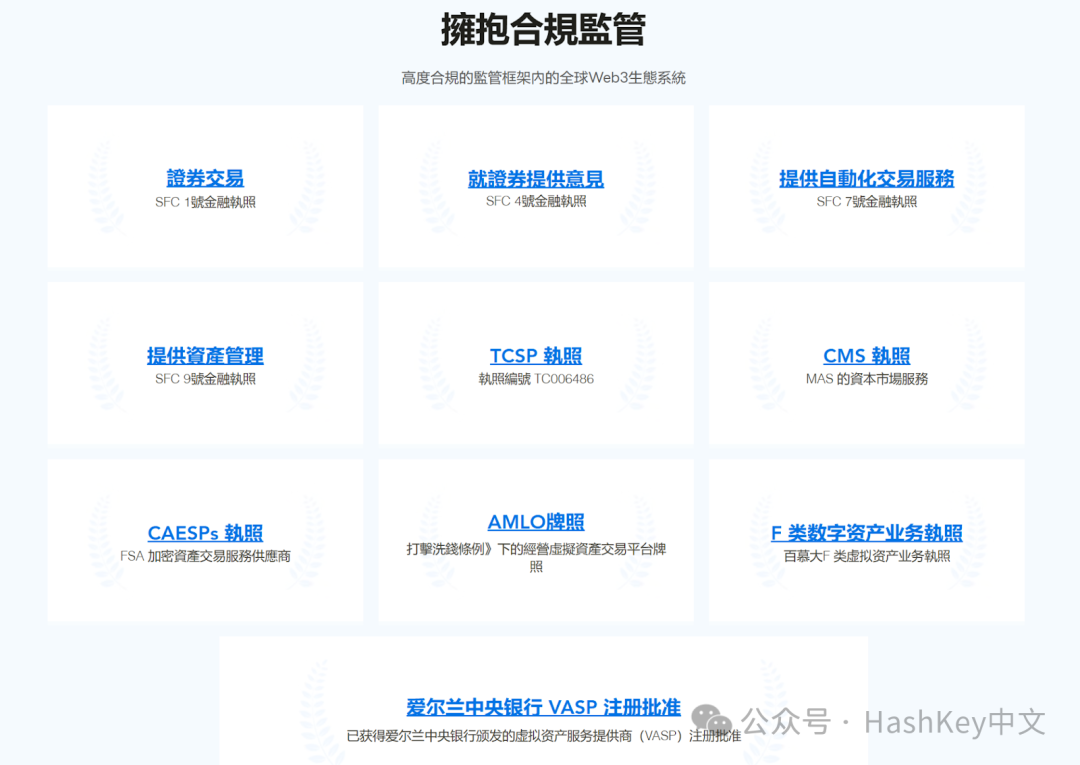Select the SFC 1號金融執照 text
The width and height of the screenshot is (1080, 765).
pos(205,202)
